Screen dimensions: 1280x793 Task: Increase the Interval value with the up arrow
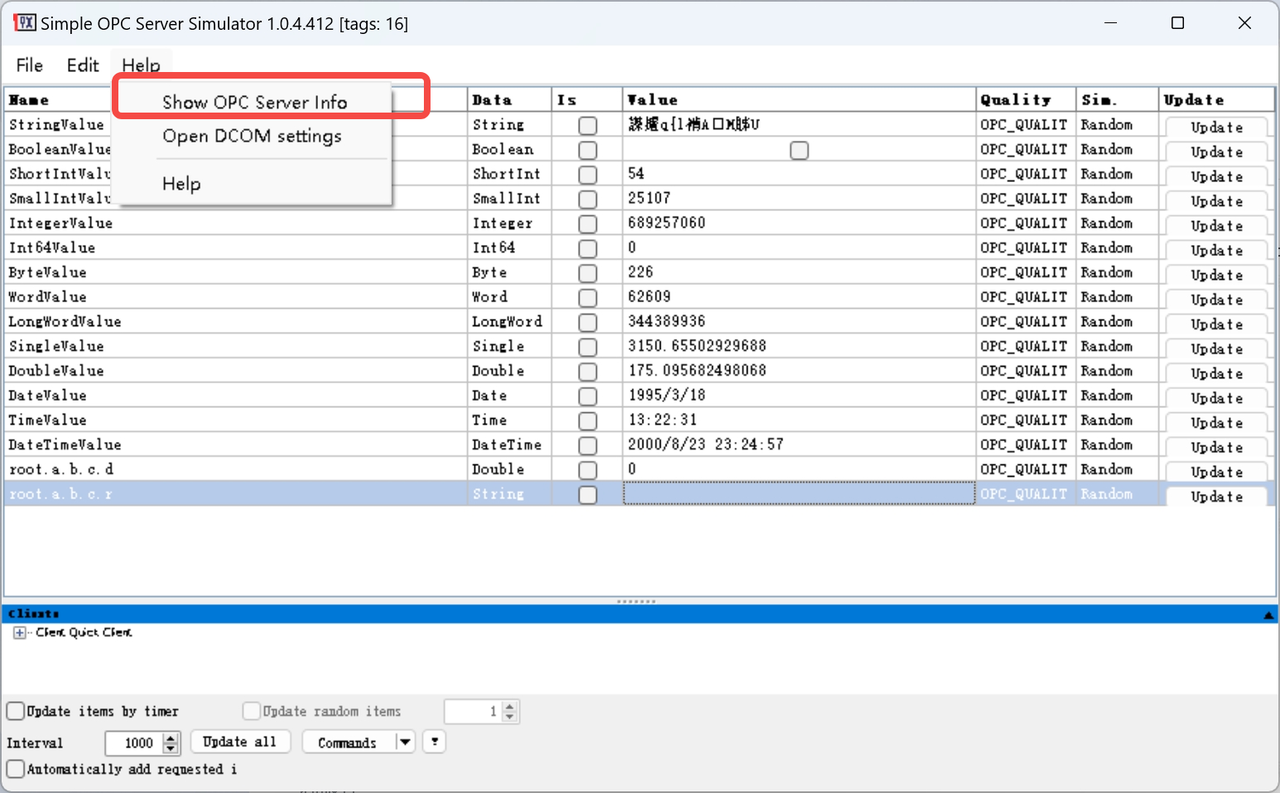pyautogui.click(x=171, y=738)
